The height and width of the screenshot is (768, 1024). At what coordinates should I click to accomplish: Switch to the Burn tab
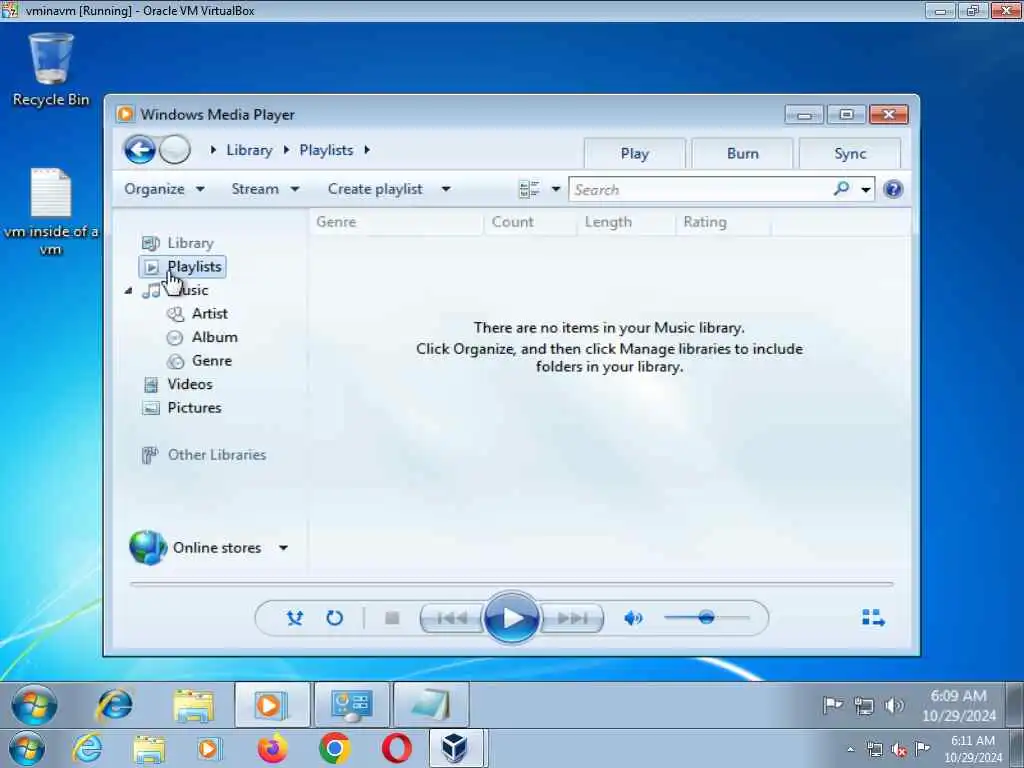click(743, 154)
